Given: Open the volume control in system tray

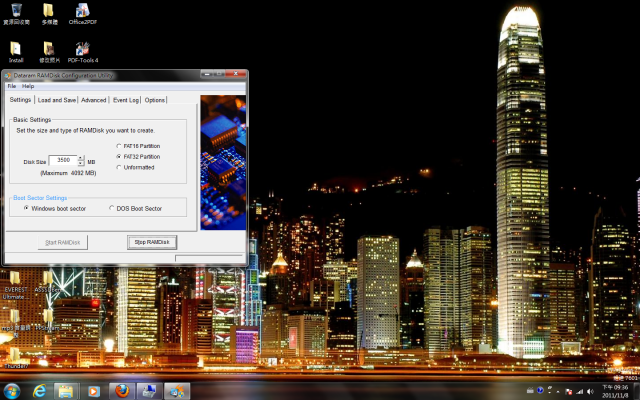Looking at the screenshot, I should [x=590, y=391].
